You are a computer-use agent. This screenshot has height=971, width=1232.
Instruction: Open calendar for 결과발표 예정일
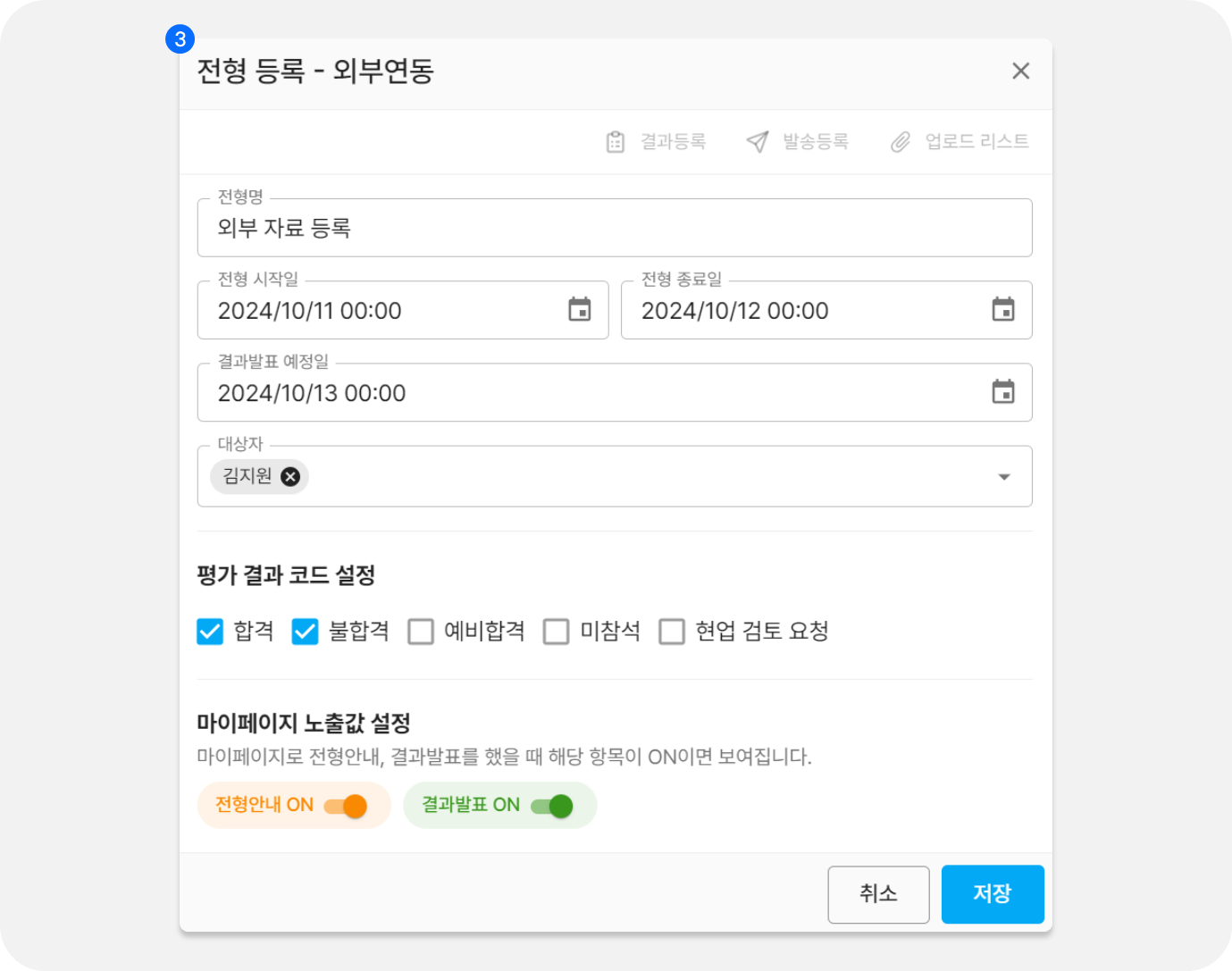pyautogui.click(x=1003, y=392)
